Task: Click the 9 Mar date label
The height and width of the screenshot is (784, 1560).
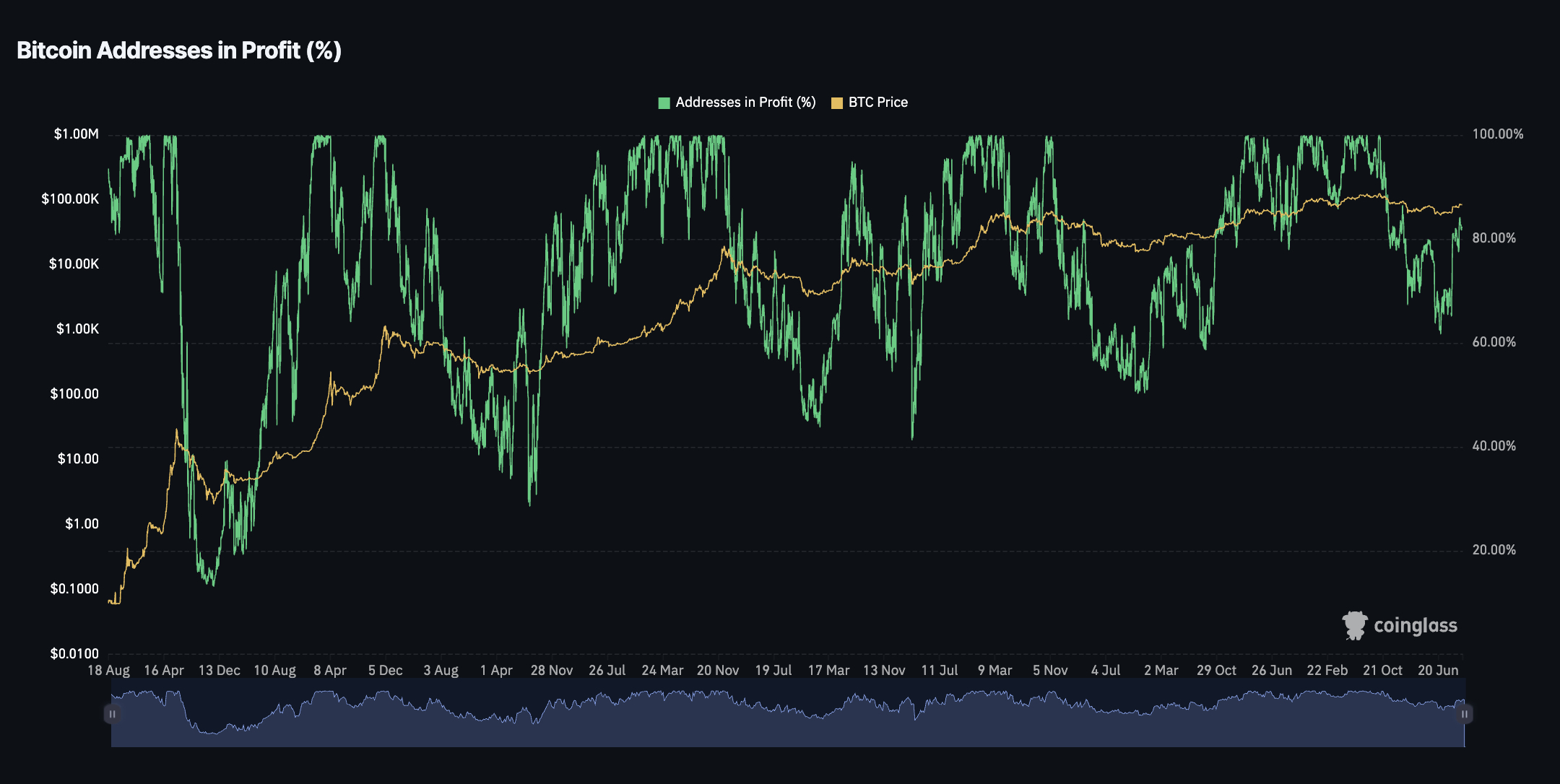Action: pos(994,671)
